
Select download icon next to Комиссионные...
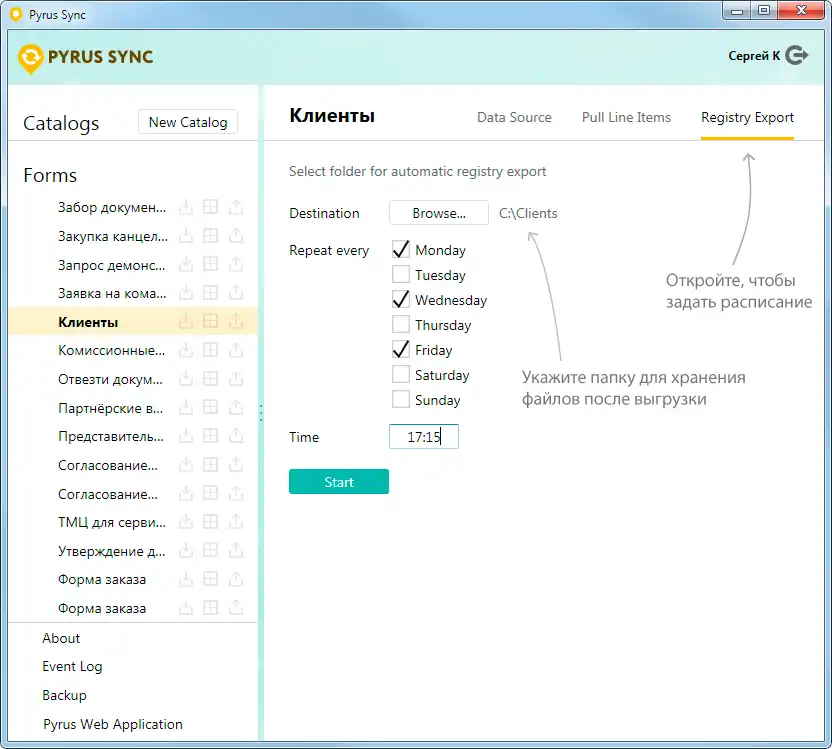point(186,350)
